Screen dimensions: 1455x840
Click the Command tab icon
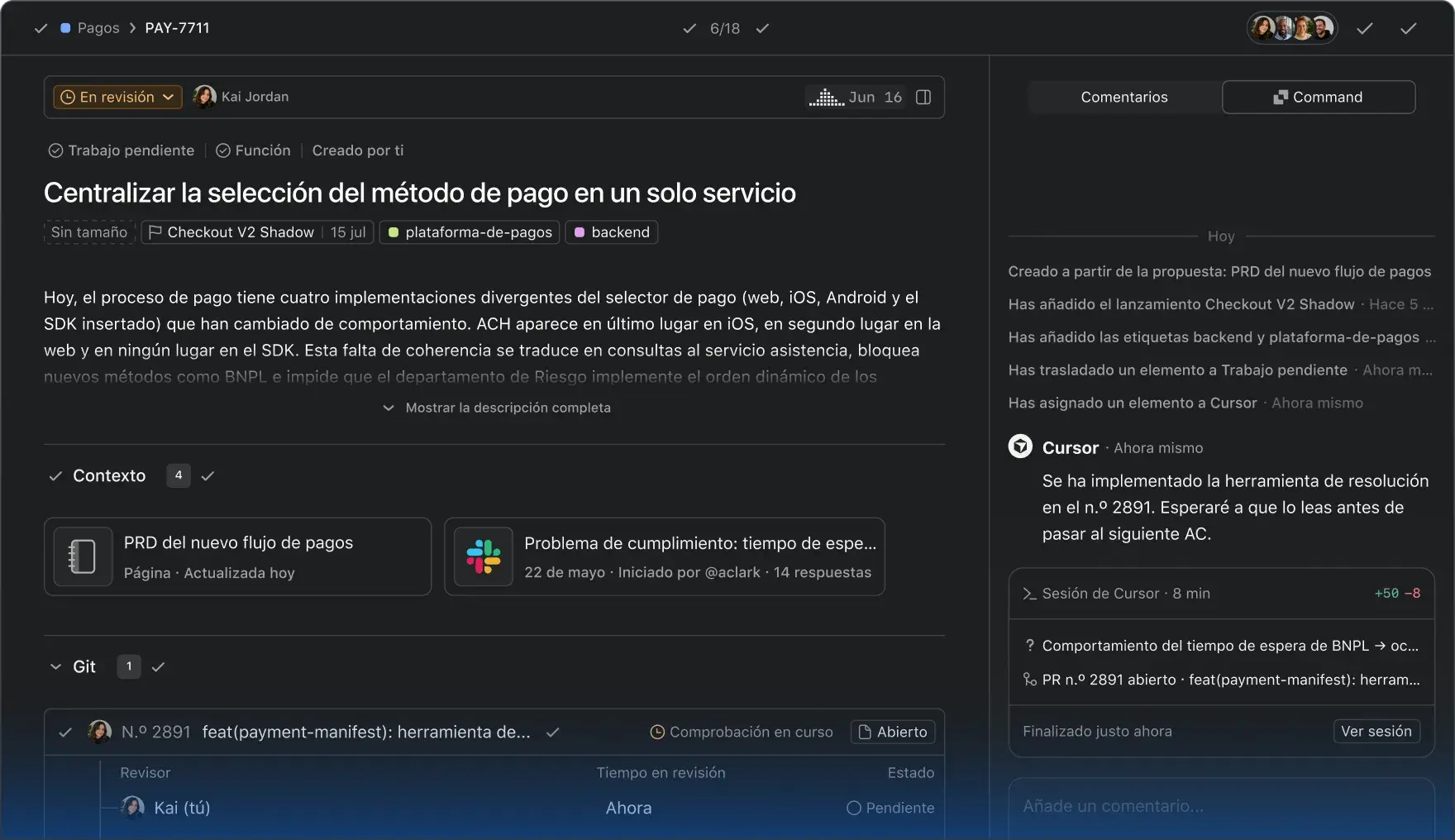tap(1281, 97)
